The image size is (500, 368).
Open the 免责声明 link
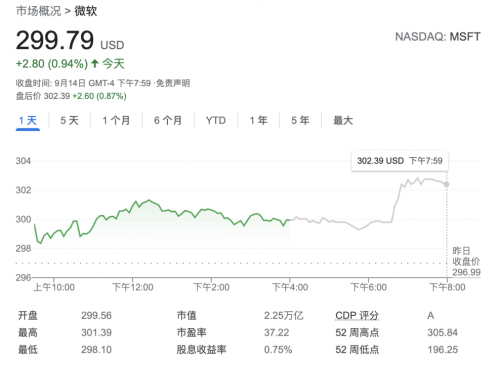(173, 83)
